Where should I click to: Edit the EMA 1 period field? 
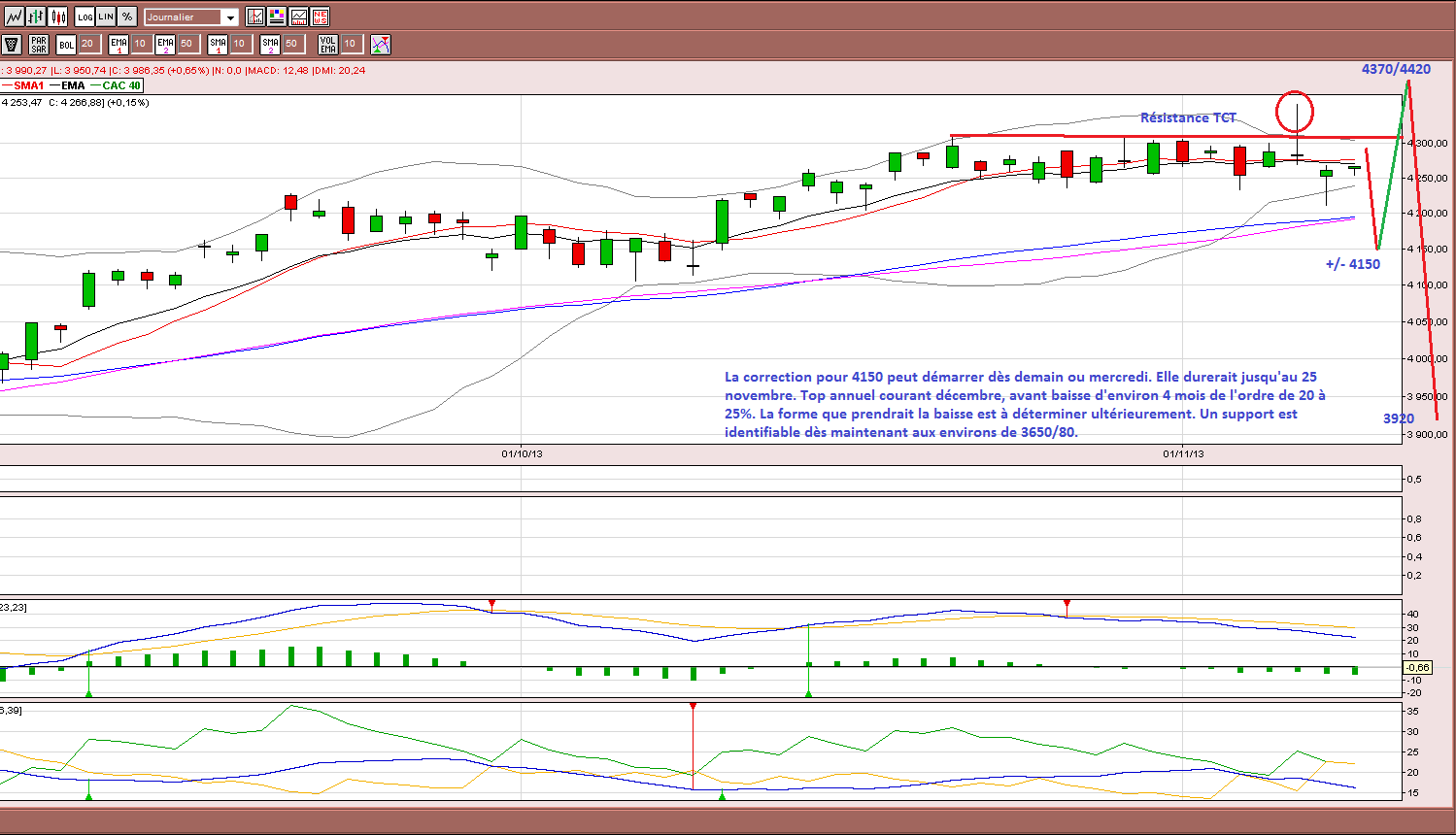point(142,44)
